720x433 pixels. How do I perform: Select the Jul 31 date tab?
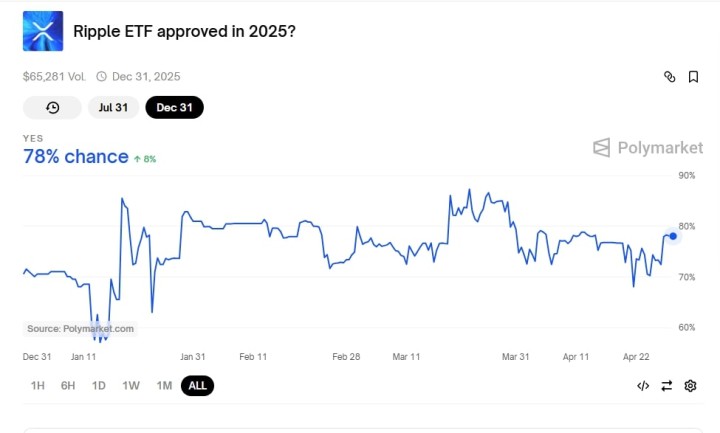tap(112, 108)
